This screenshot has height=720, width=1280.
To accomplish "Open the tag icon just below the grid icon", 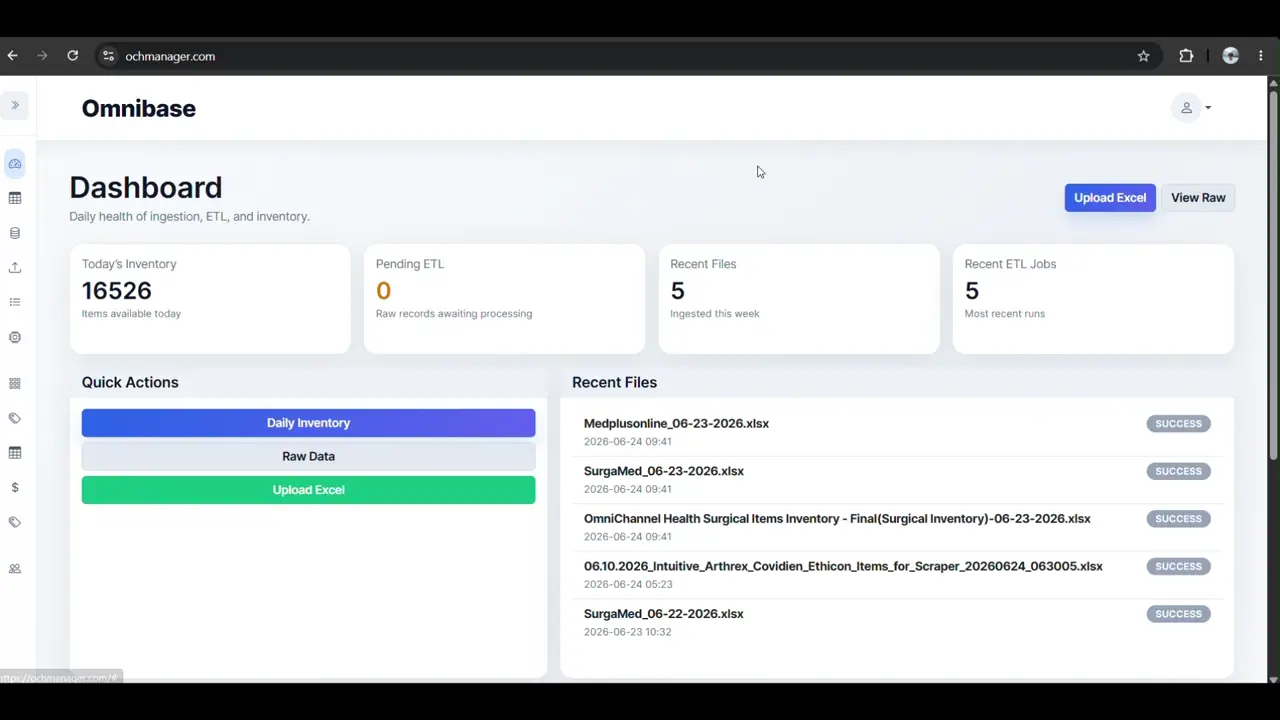I will tap(15, 418).
